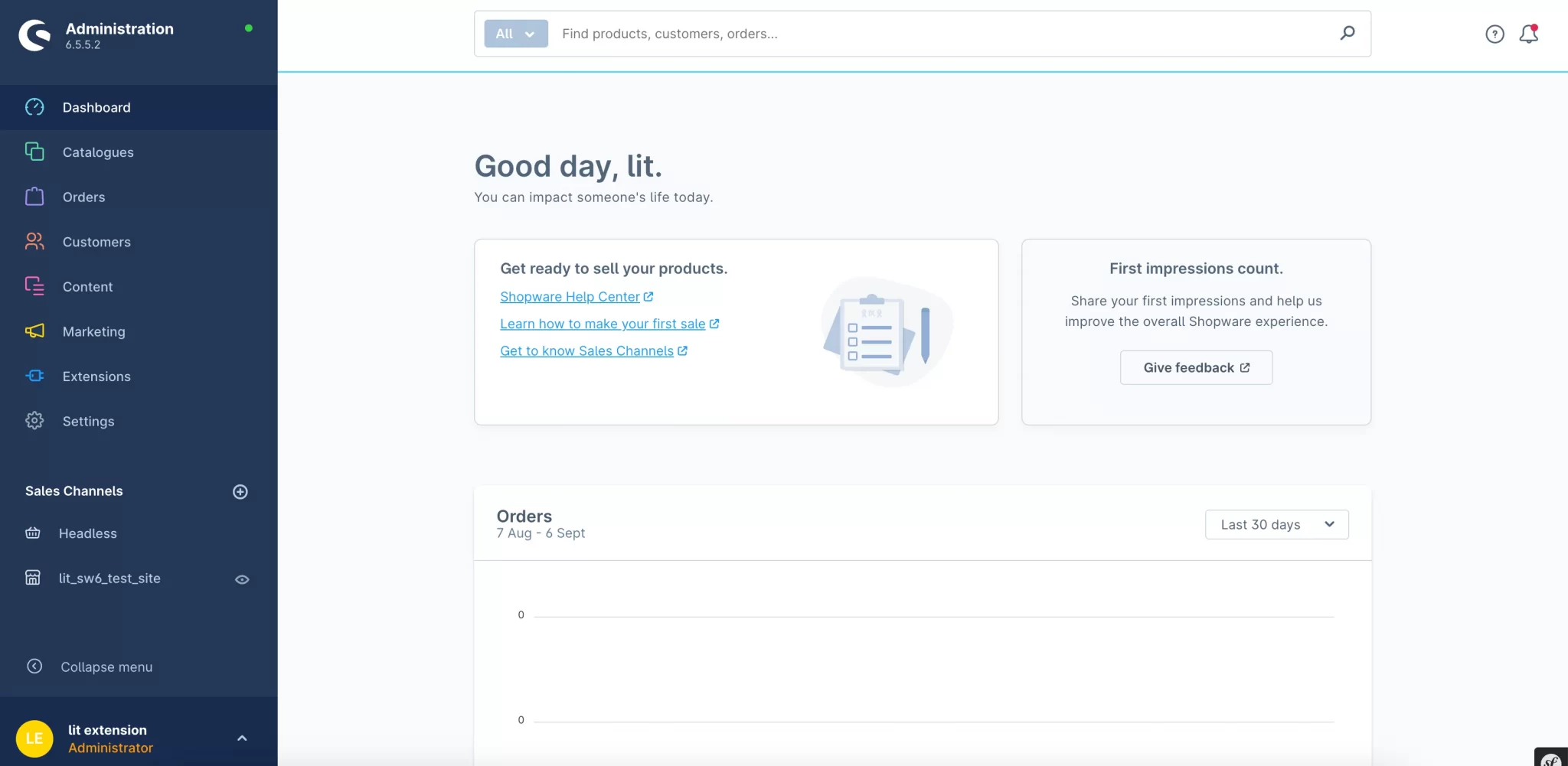Open the notifications bell

(x=1528, y=34)
